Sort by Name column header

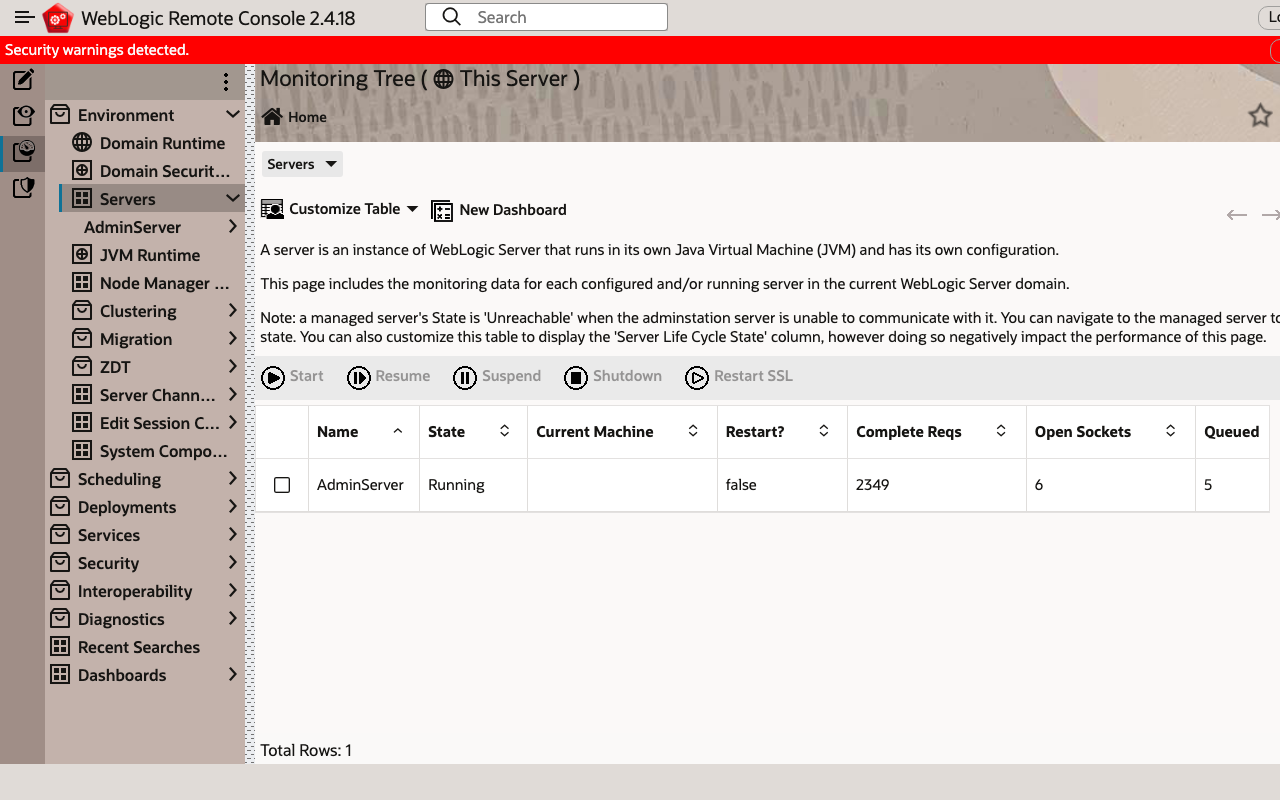pos(363,432)
